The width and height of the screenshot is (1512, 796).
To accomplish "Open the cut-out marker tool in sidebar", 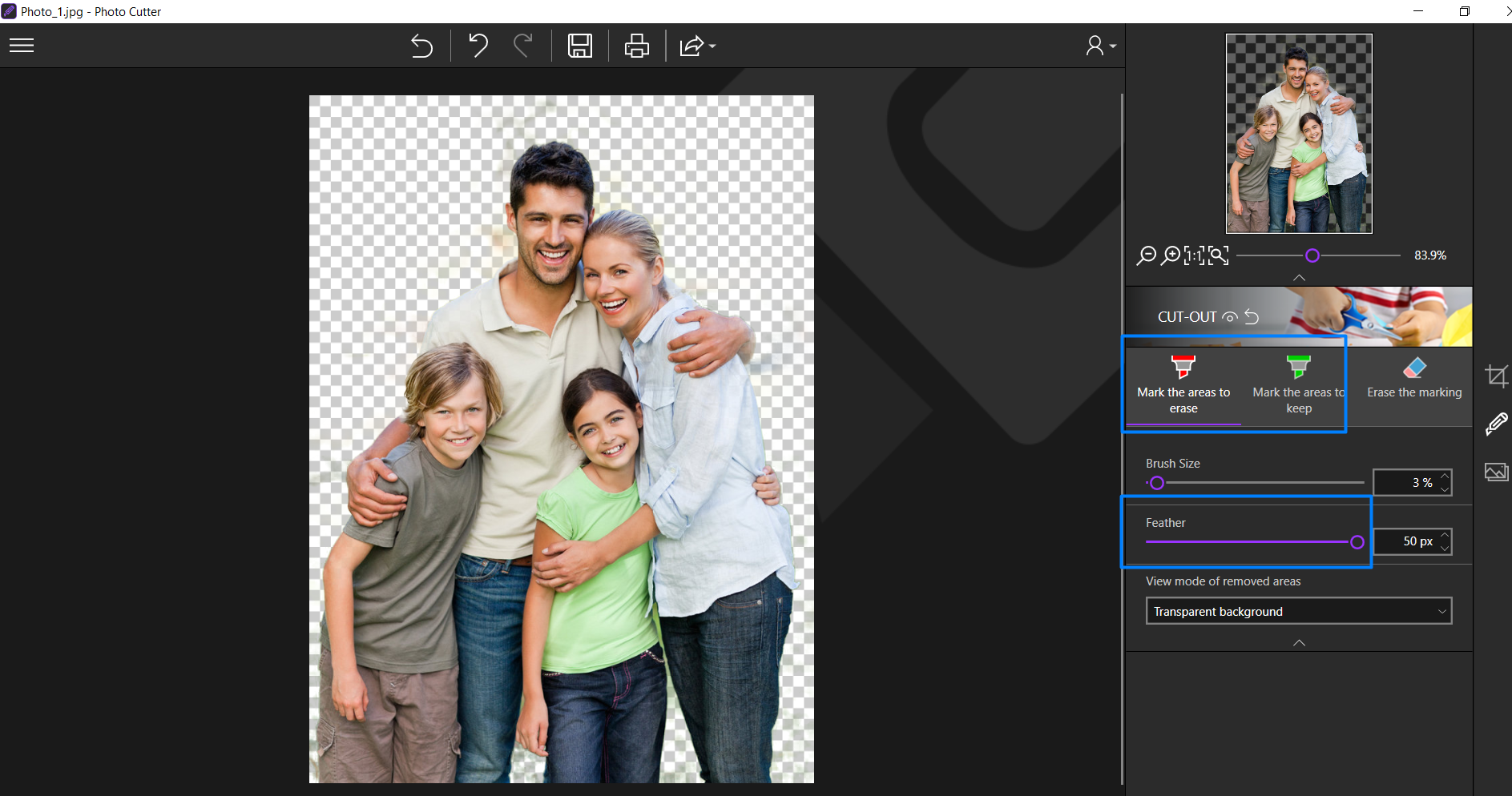I will pos(1496,424).
